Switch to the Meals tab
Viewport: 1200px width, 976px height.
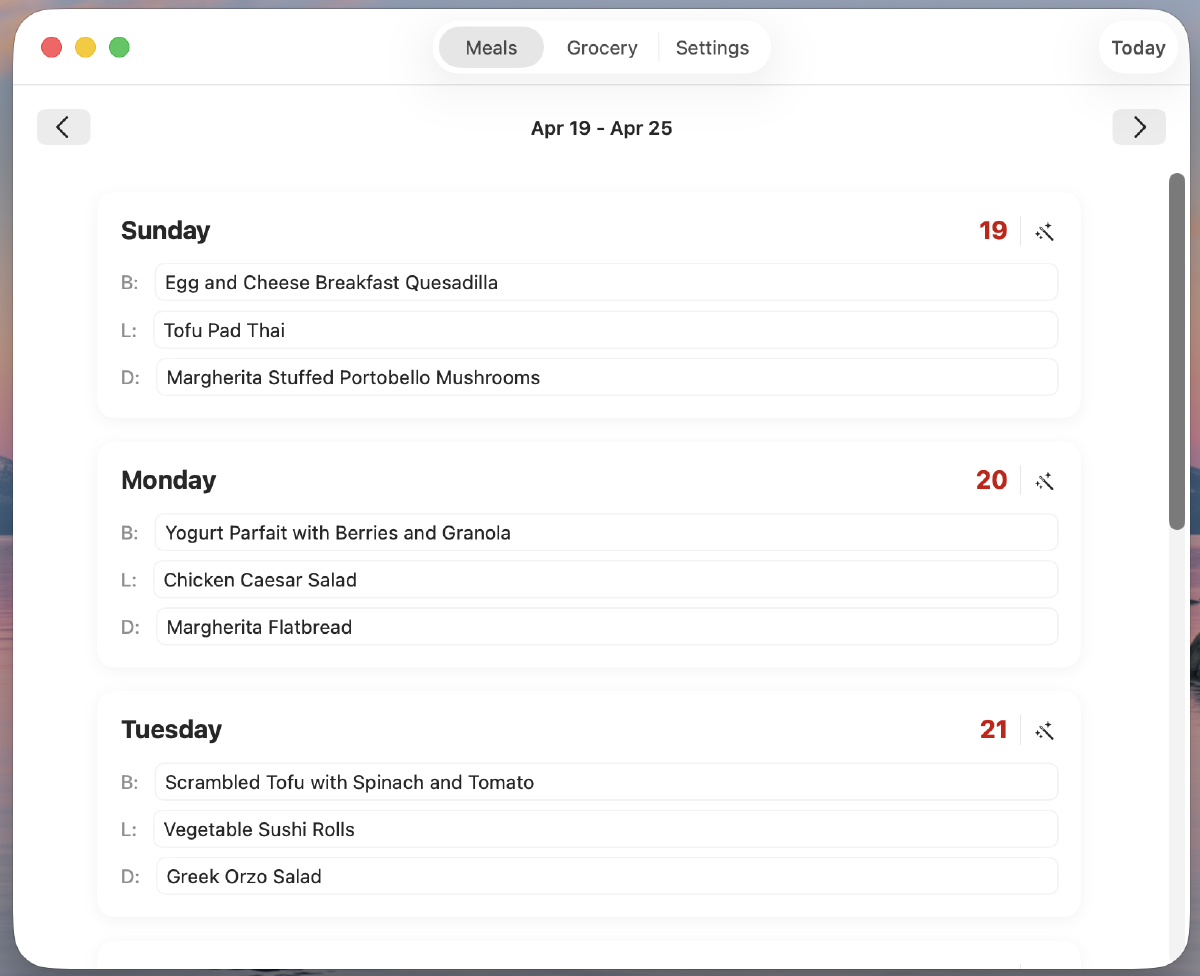tap(491, 47)
